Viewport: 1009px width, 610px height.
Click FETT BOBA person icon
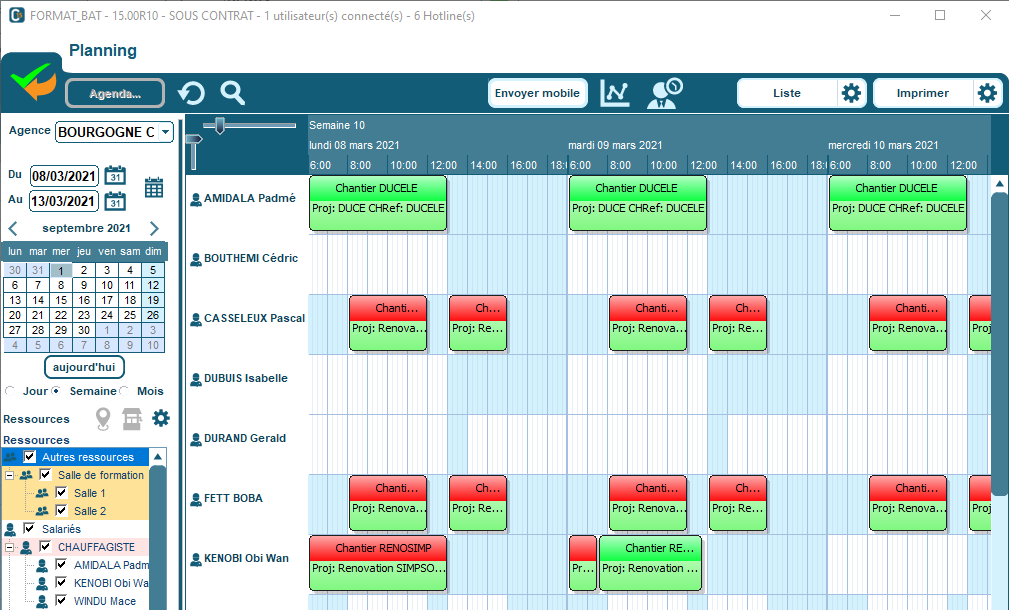tap(196, 499)
